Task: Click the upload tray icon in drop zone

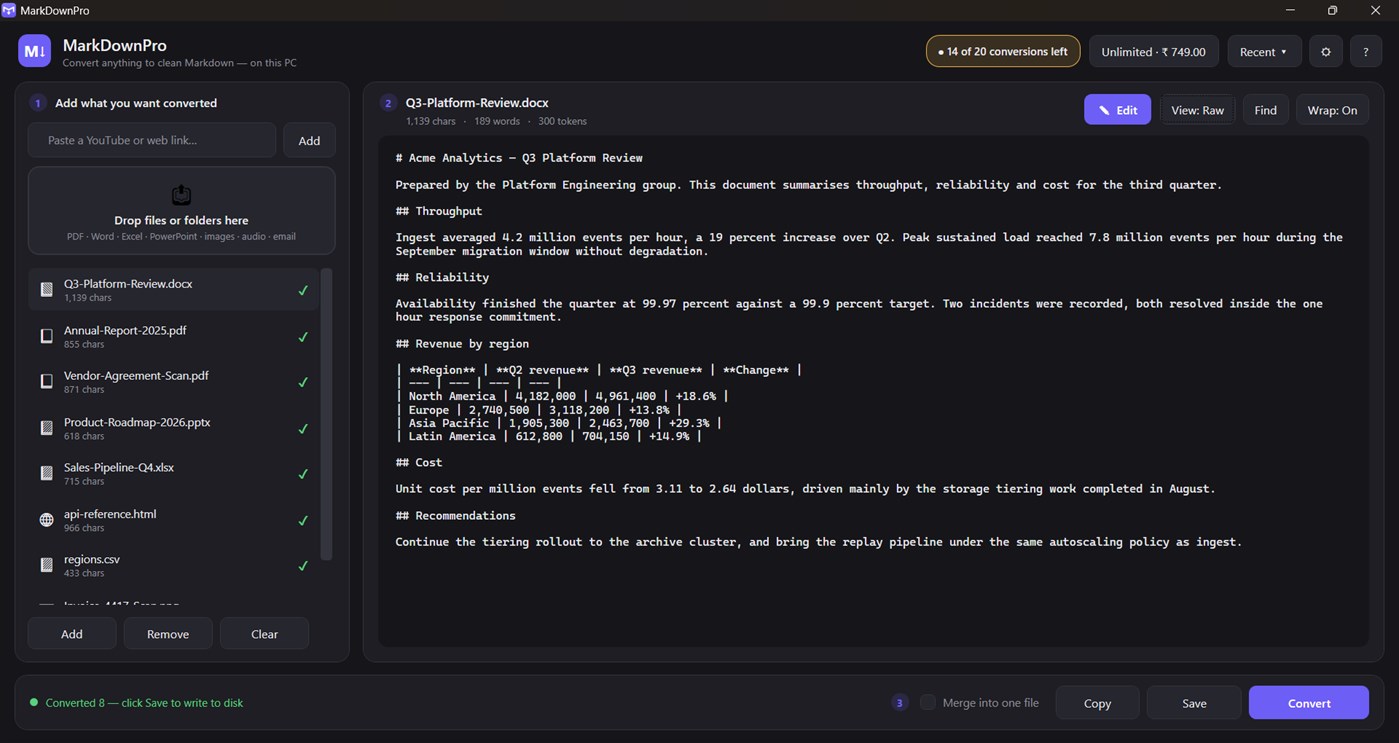Action: (181, 195)
